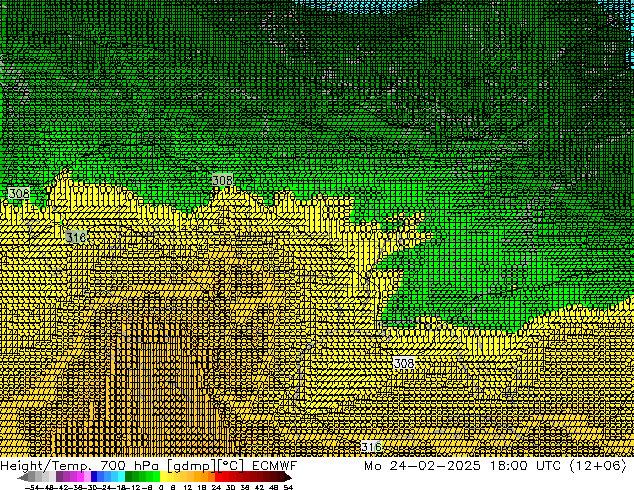Viewport: 634px width, 490px height.
Task: Click the right dark arrowhead of the color scale
Action: click(287, 477)
